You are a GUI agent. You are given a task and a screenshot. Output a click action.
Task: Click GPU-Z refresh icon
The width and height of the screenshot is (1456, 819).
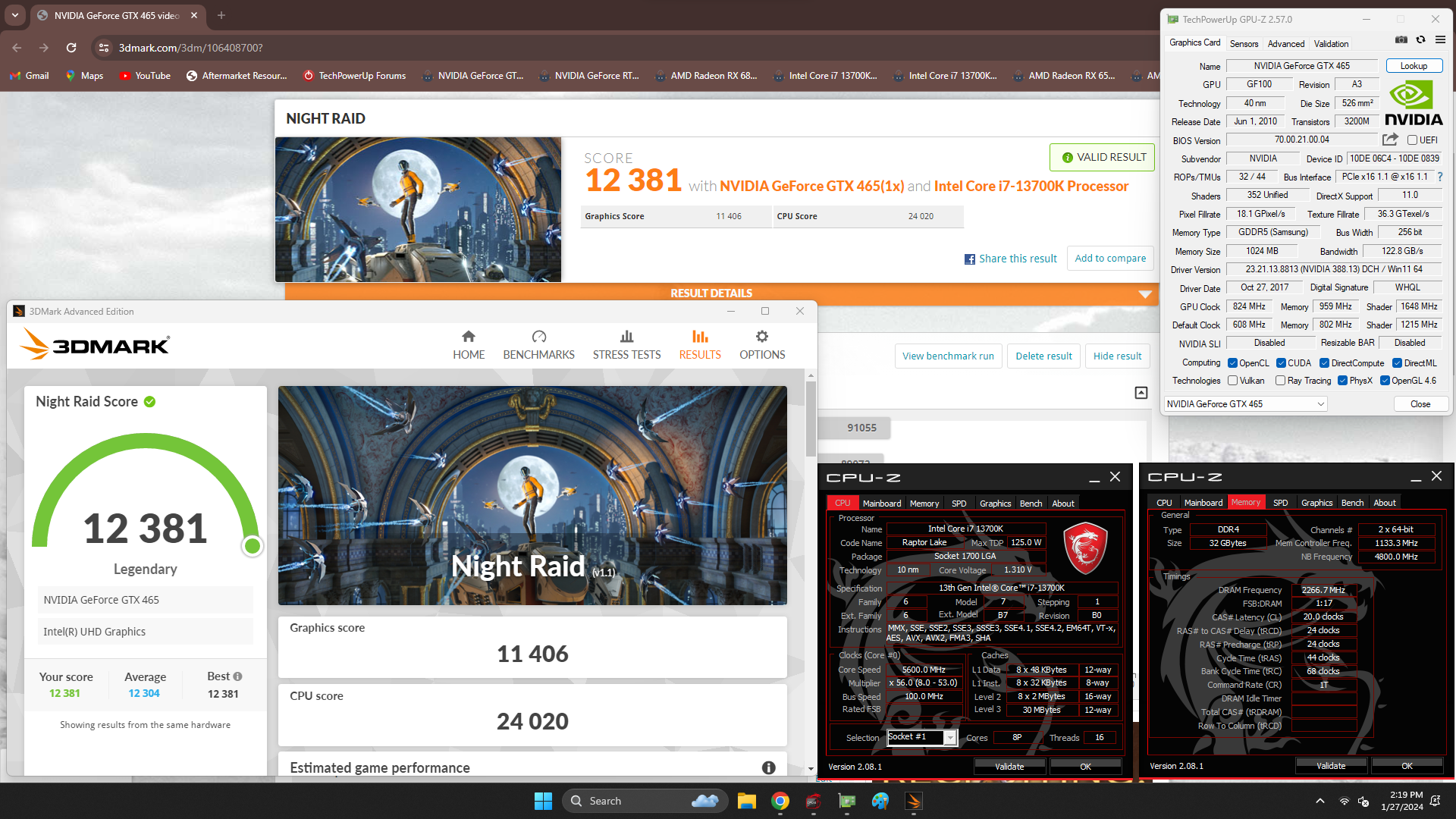point(1420,40)
